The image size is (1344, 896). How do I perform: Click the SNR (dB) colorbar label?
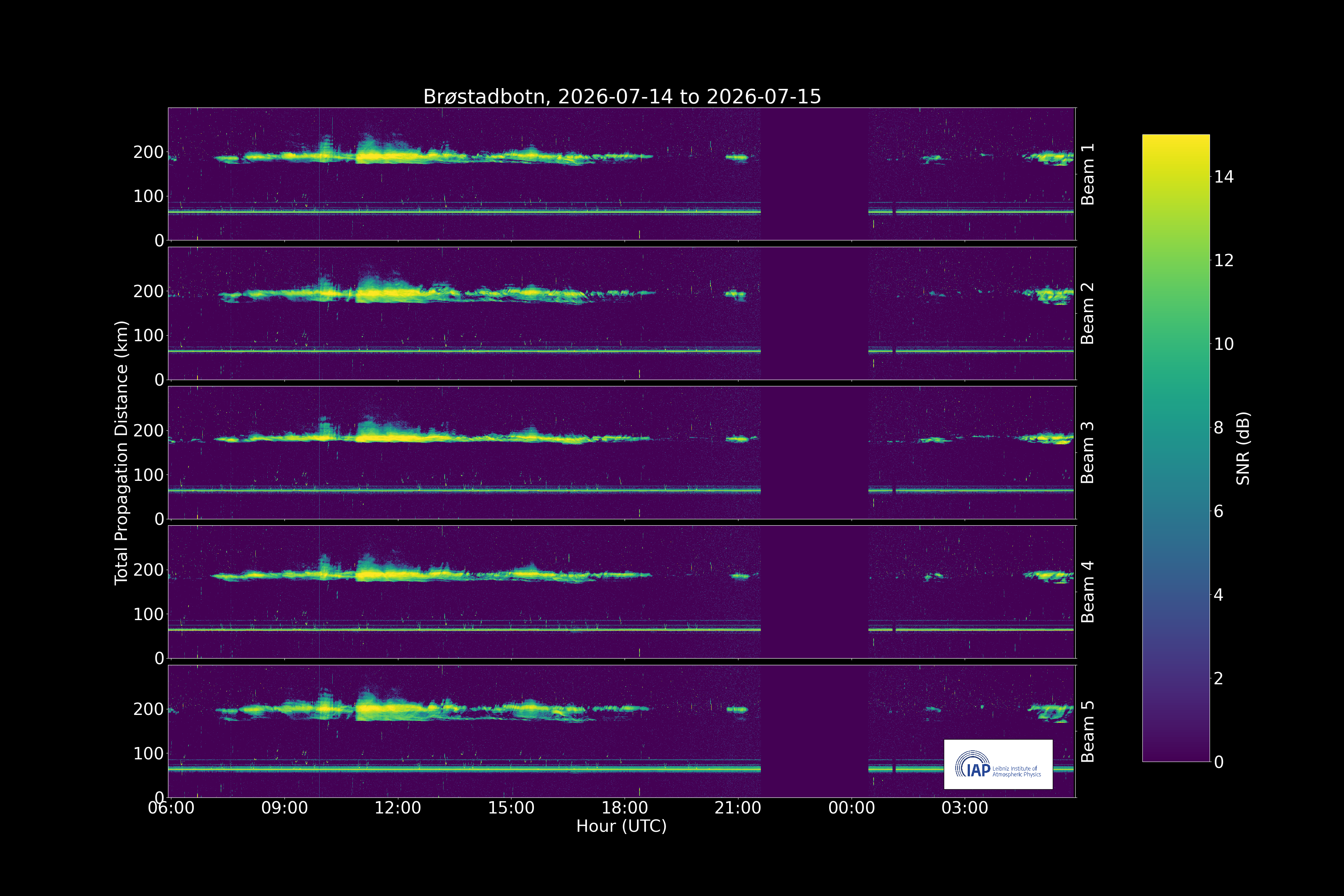click(x=1243, y=449)
